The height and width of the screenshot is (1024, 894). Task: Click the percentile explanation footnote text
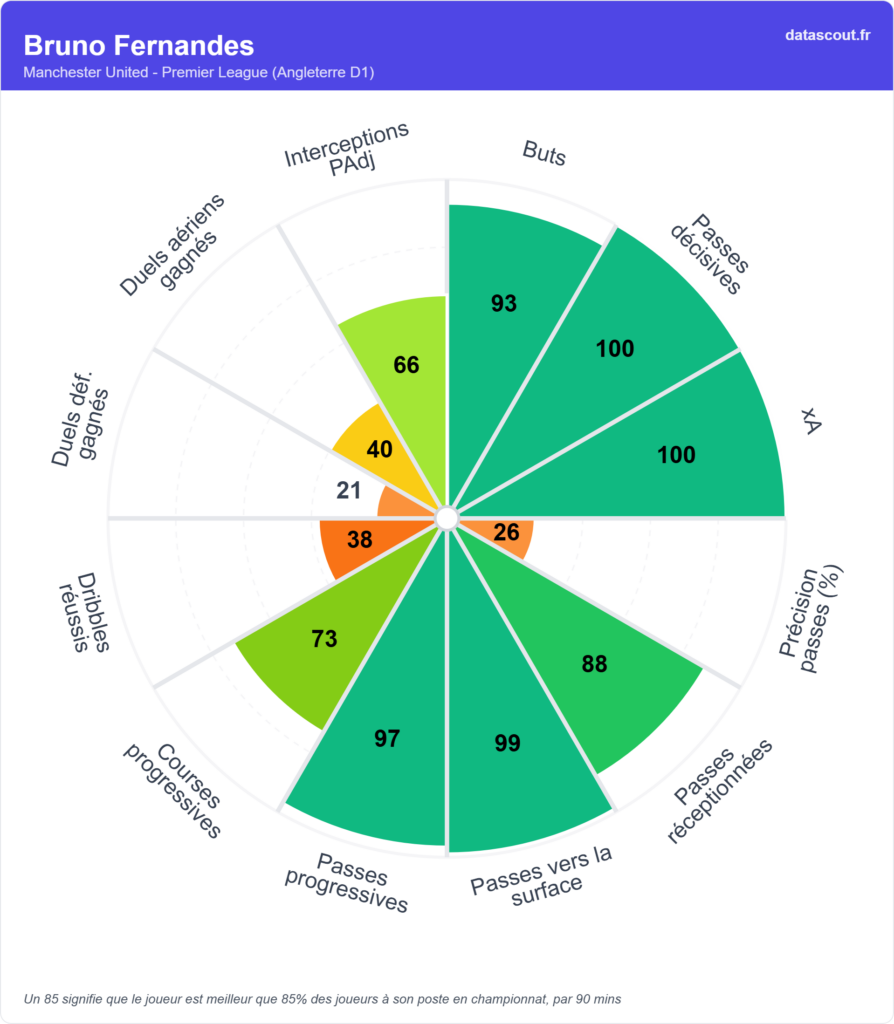pos(322,998)
